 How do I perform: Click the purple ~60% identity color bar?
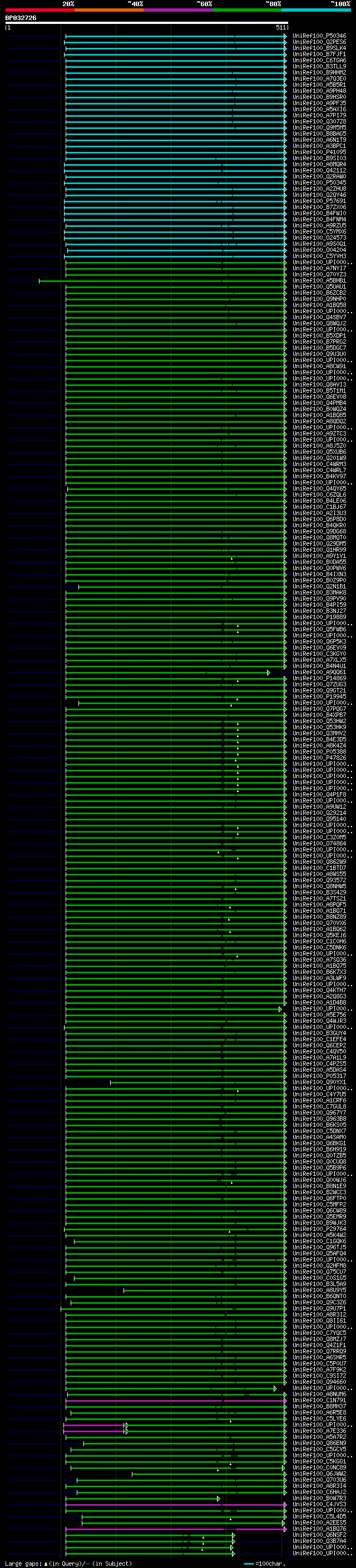tap(179, 10)
